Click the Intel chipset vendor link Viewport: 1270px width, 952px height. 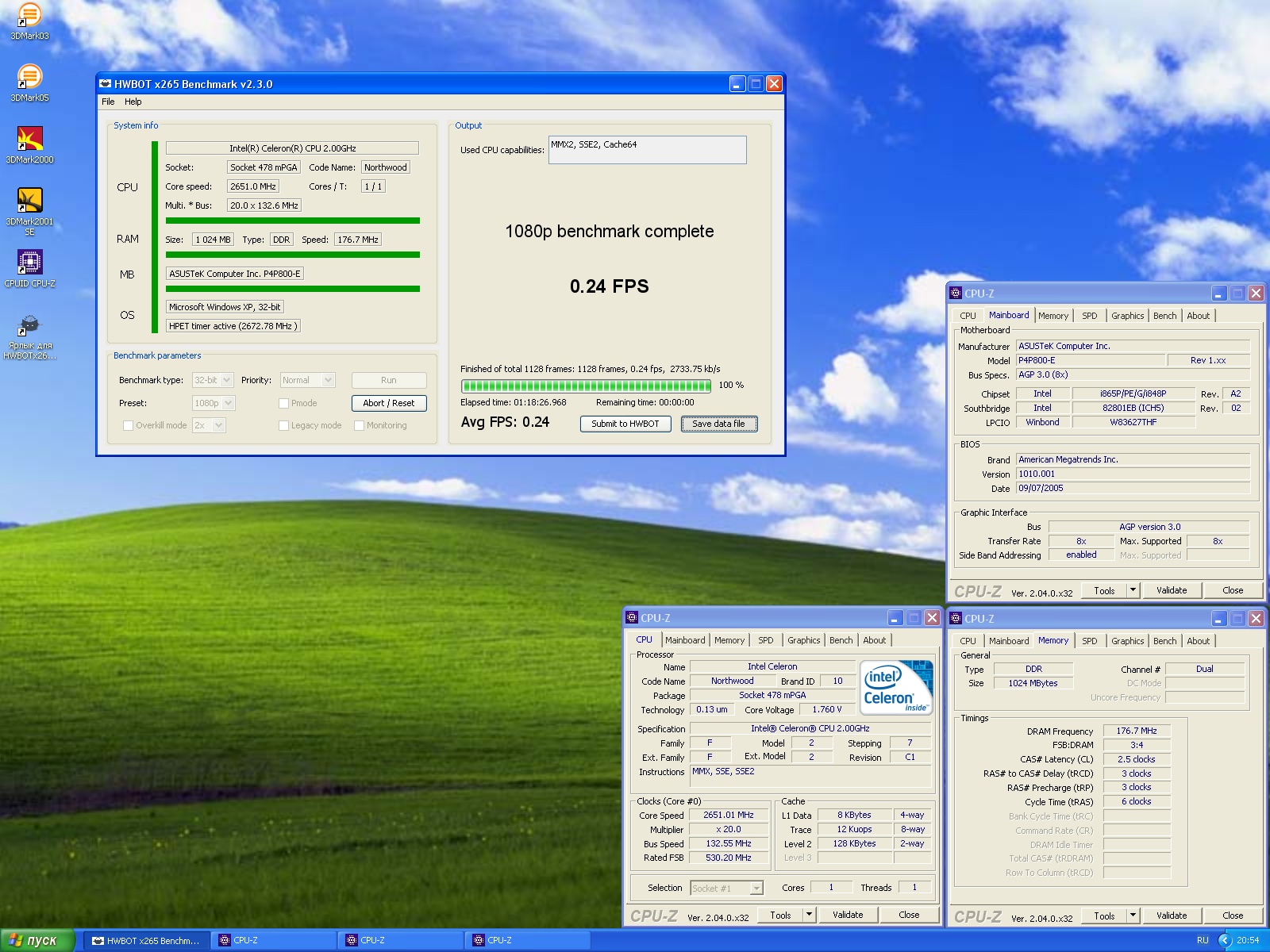[1042, 393]
